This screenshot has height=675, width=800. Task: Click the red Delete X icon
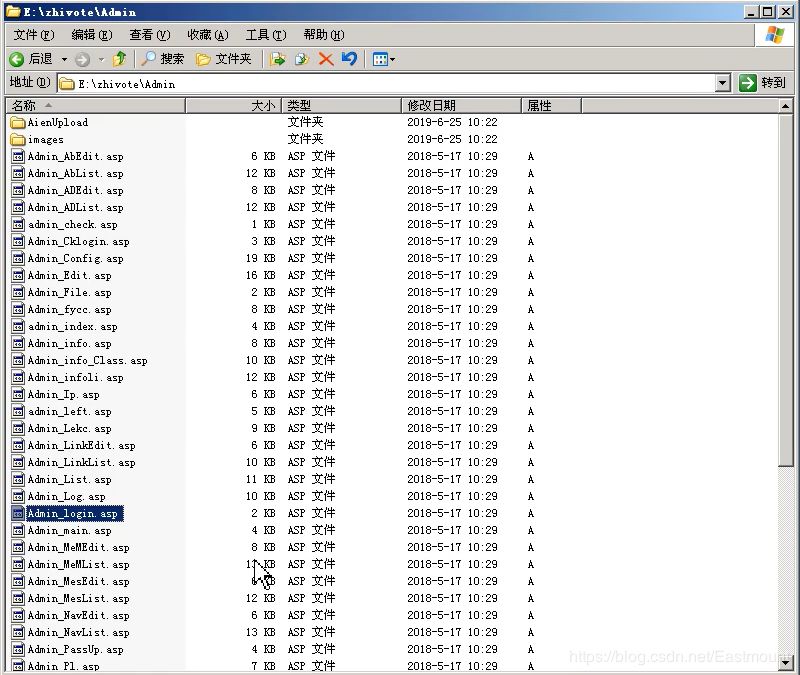[326, 59]
